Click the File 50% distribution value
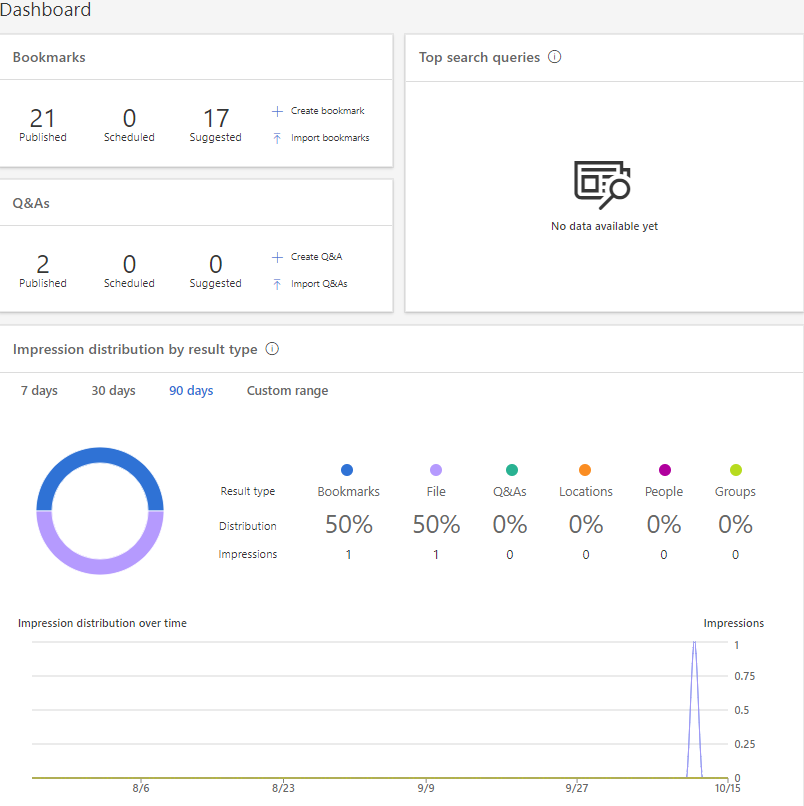Screen dimensions: 804x806 [436, 525]
